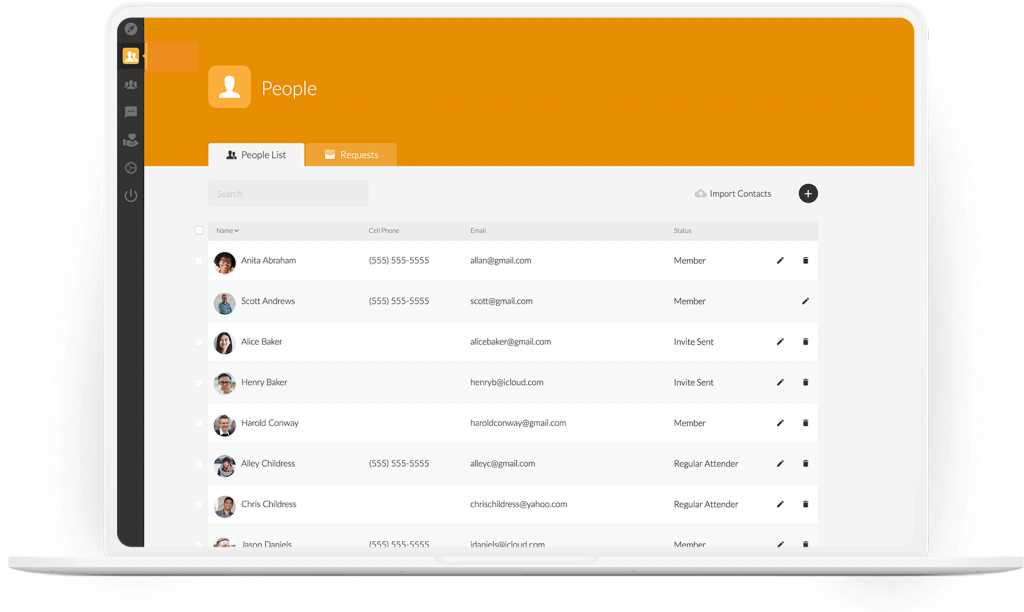Image resolution: width=1024 pixels, height=612 pixels.
Task: Delete Chris Childress using the trash icon
Action: click(x=805, y=504)
